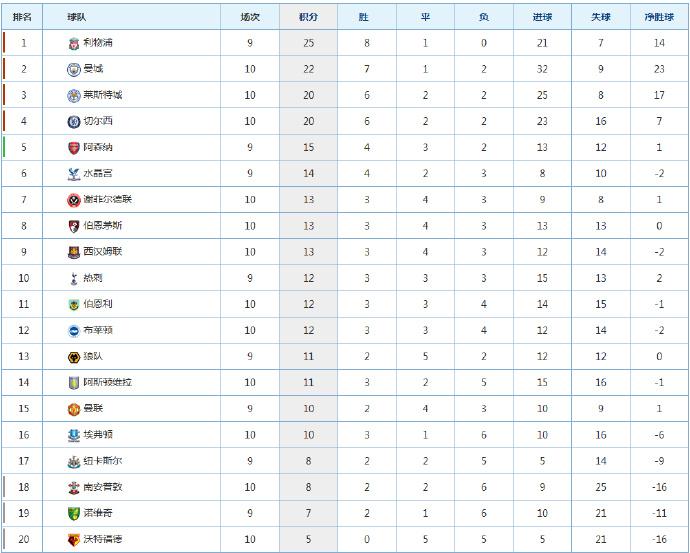Open the 诺维奇 team link
This screenshot has height=553, width=690.
pos(98,513)
